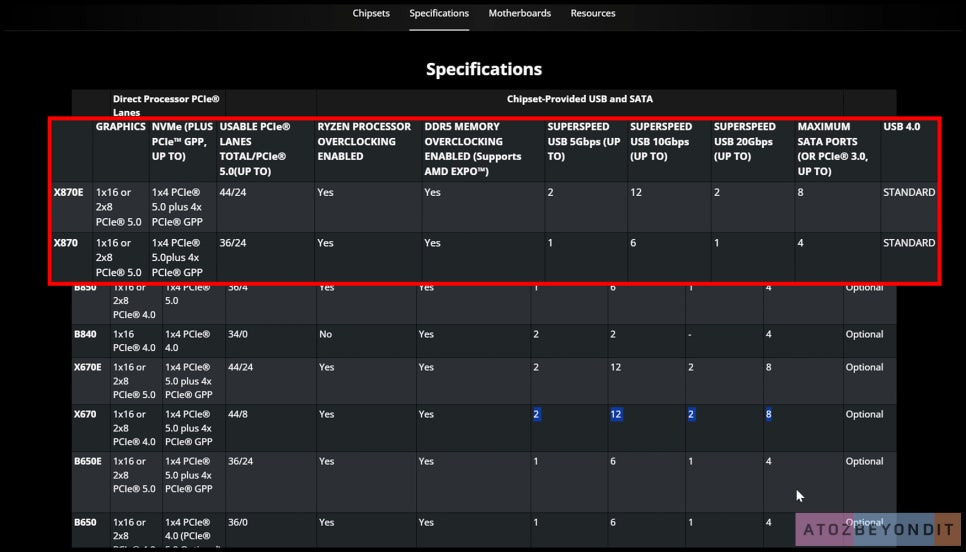The image size is (966, 552).
Task: Click the '-' USB 20Gbps value in B840 row
Action: (x=690, y=335)
